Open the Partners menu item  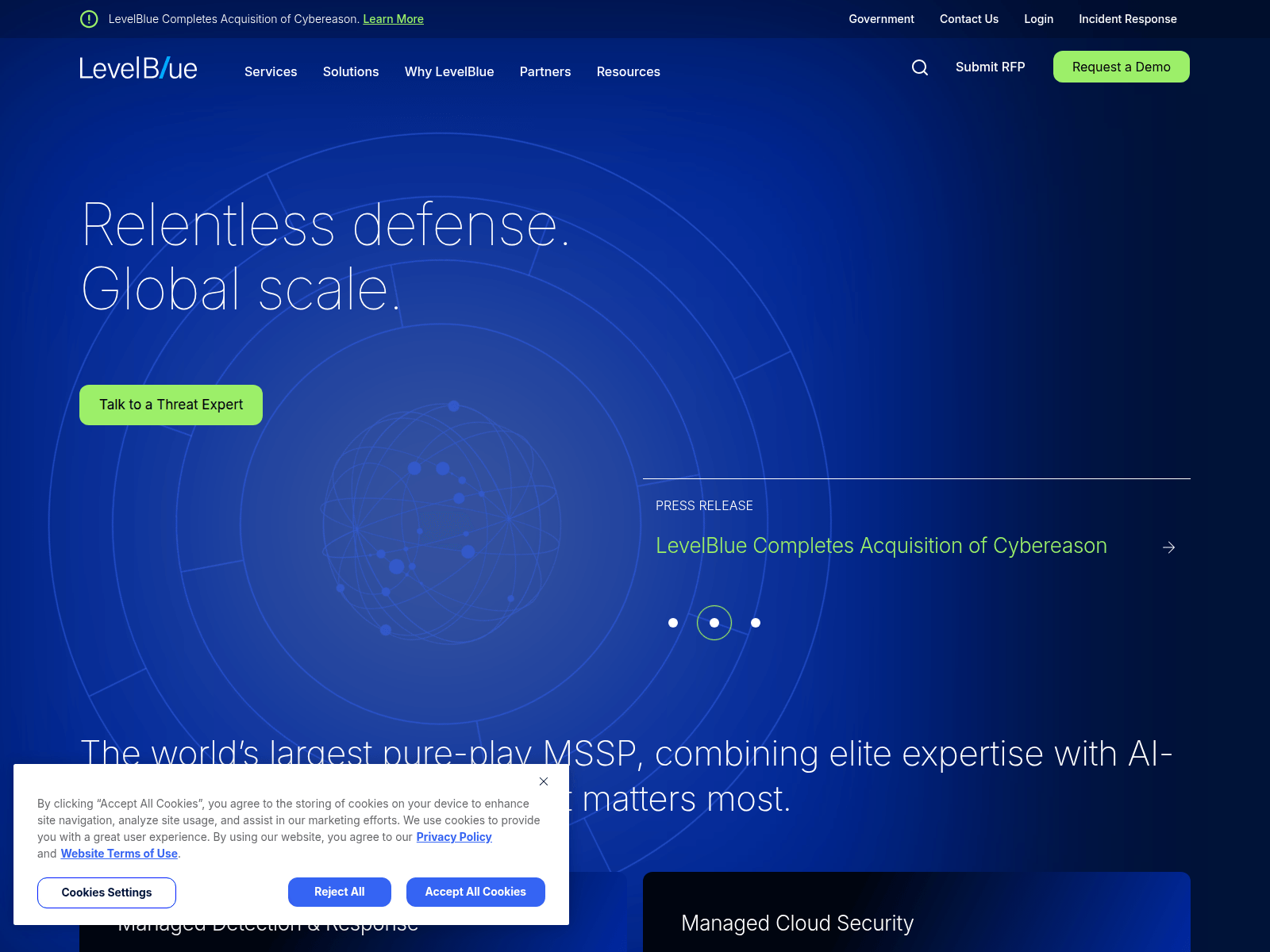click(545, 71)
